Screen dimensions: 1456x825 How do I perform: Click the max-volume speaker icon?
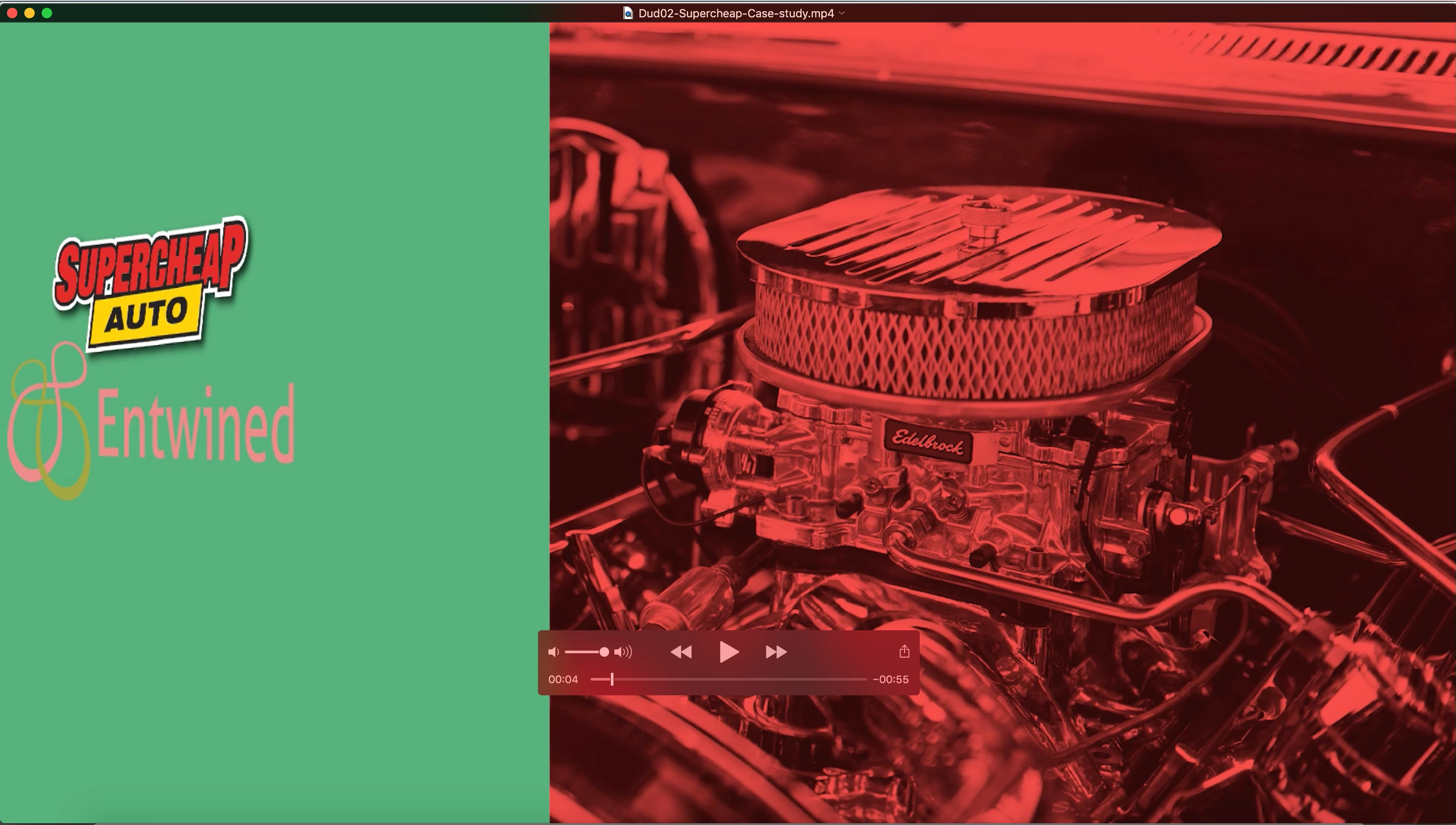(623, 652)
